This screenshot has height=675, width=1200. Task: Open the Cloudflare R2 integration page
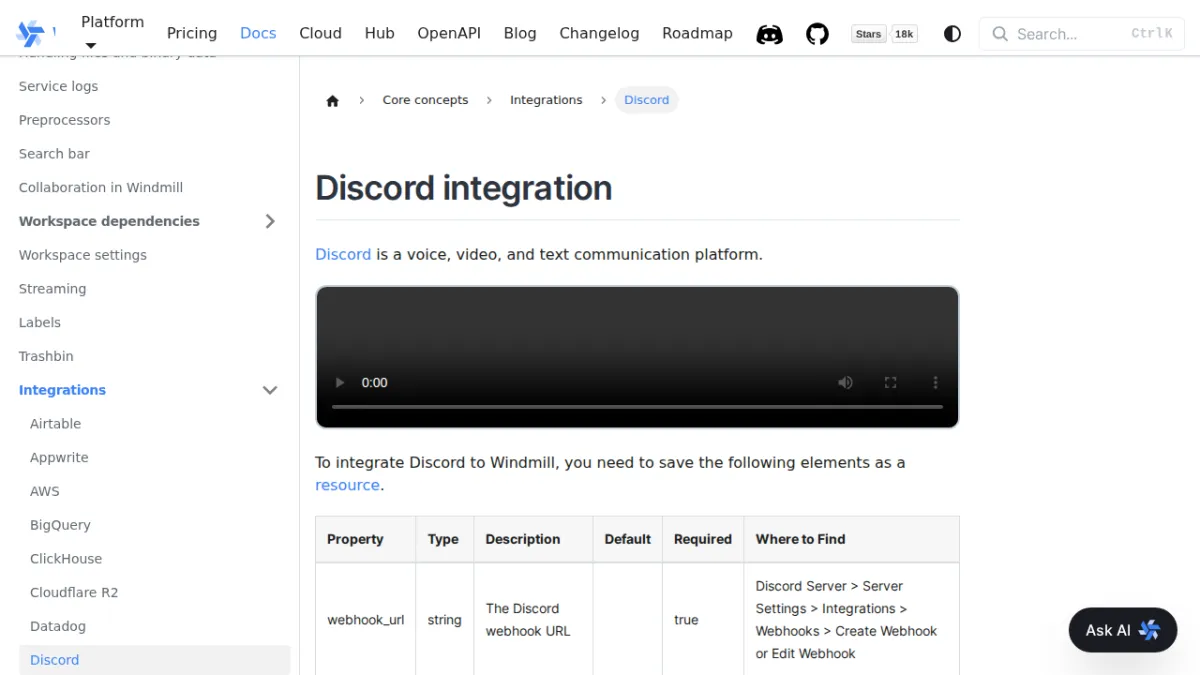coord(74,593)
